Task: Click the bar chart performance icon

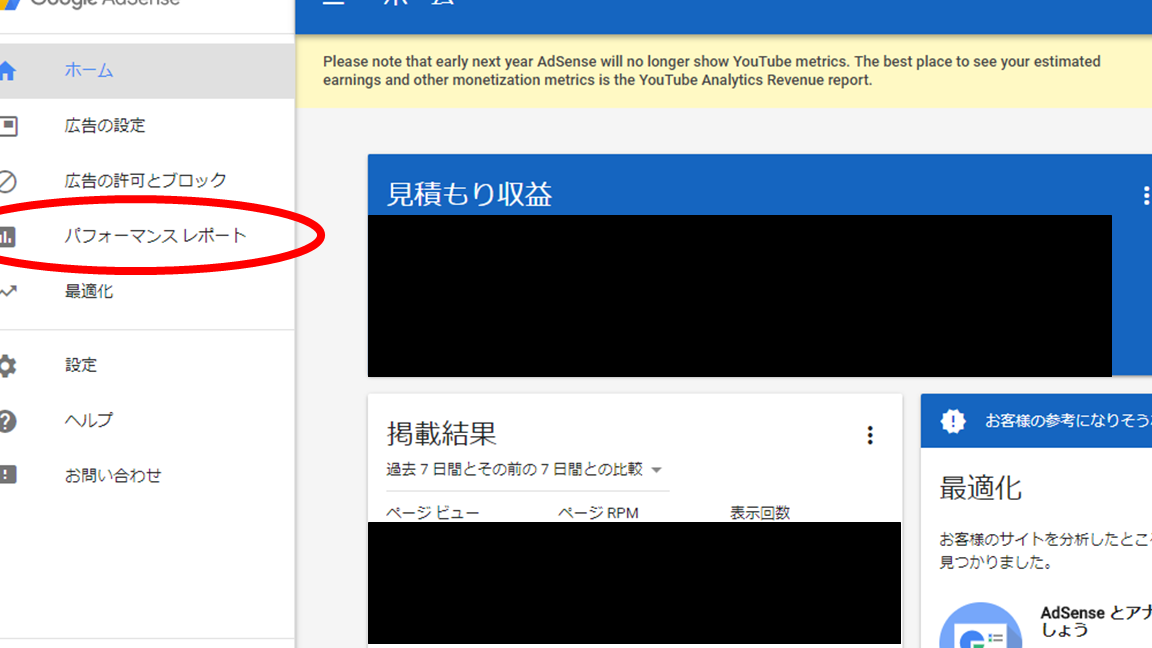Action: tap(7, 237)
